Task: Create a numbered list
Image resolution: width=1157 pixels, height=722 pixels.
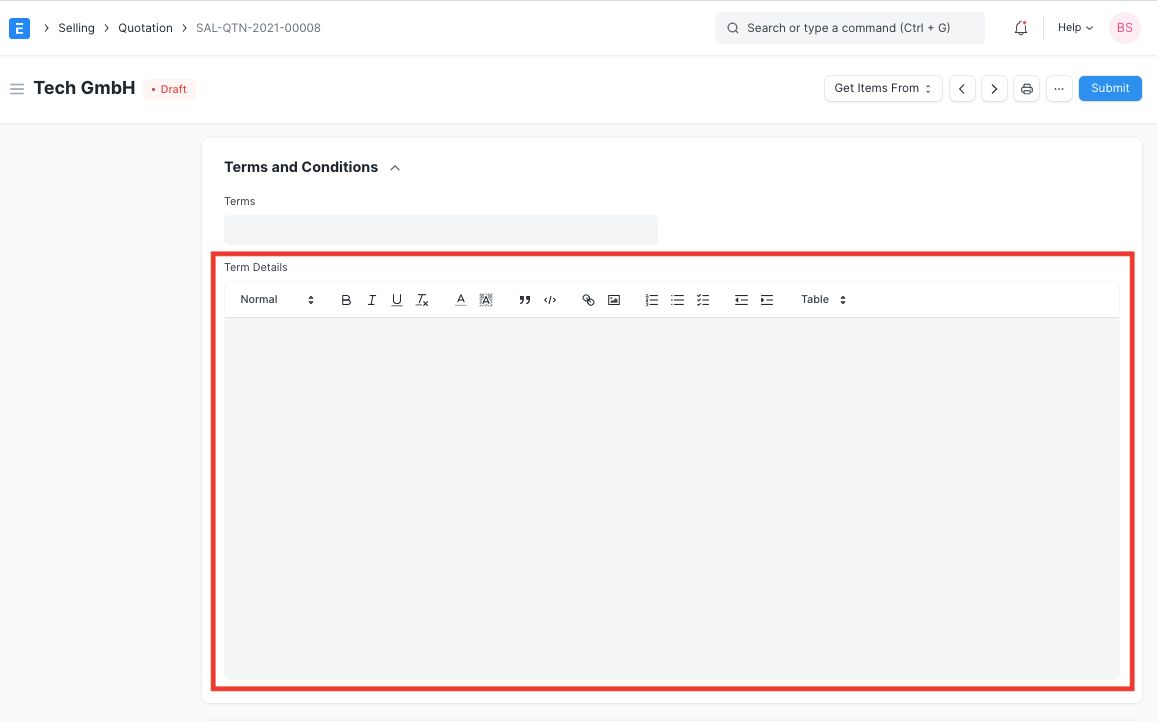Action: tap(651, 299)
